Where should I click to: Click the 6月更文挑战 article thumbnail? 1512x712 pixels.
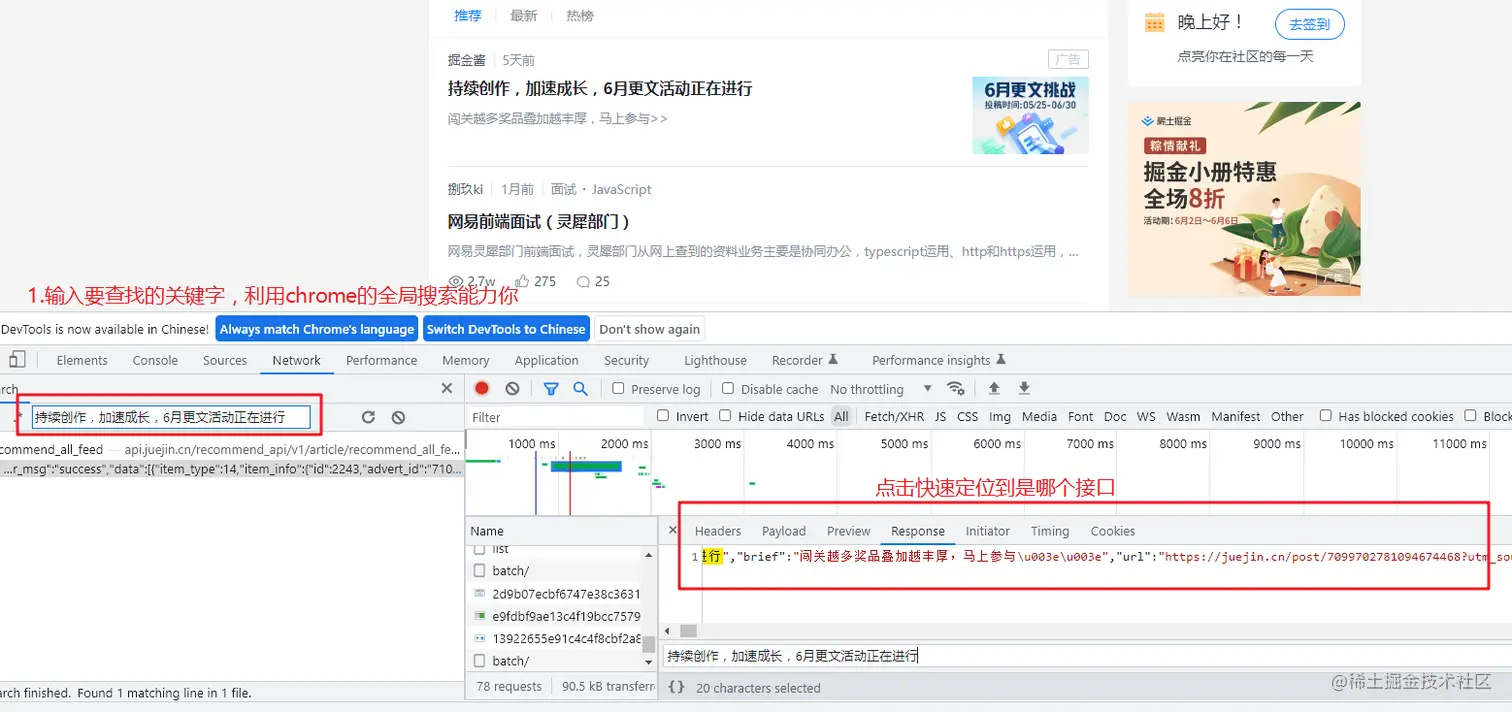click(1030, 115)
